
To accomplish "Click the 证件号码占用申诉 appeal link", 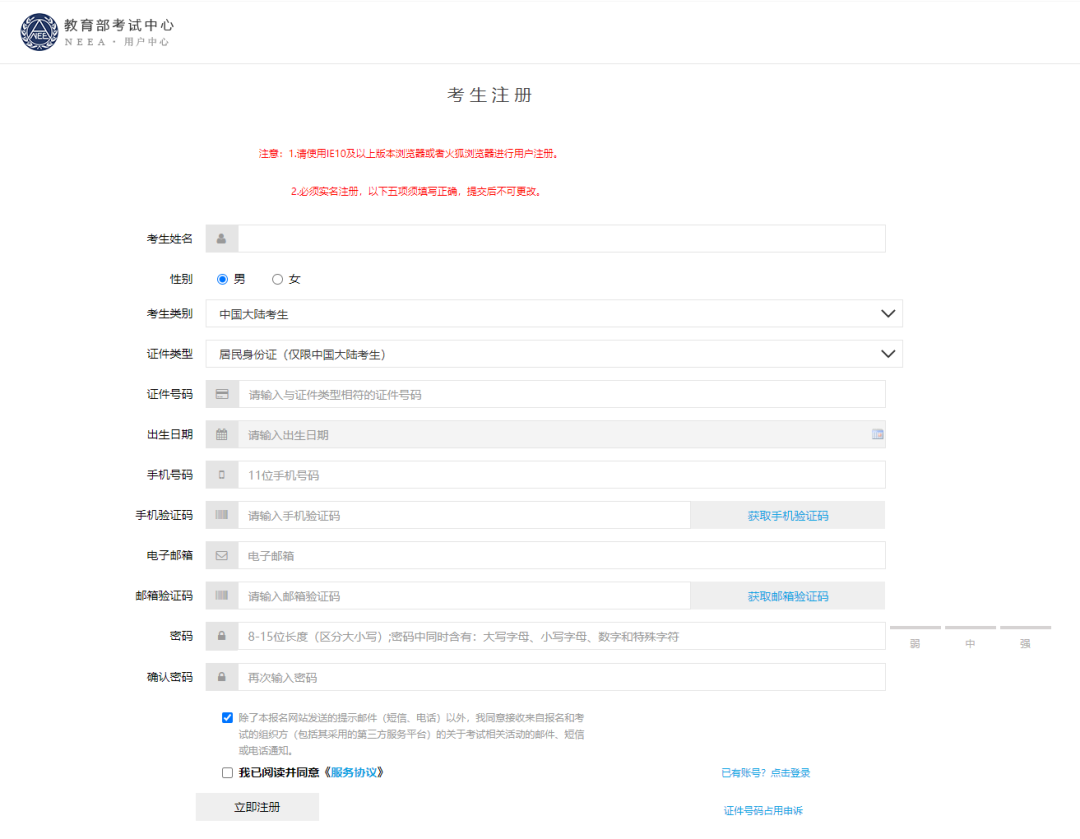I will (x=763, y=811).
